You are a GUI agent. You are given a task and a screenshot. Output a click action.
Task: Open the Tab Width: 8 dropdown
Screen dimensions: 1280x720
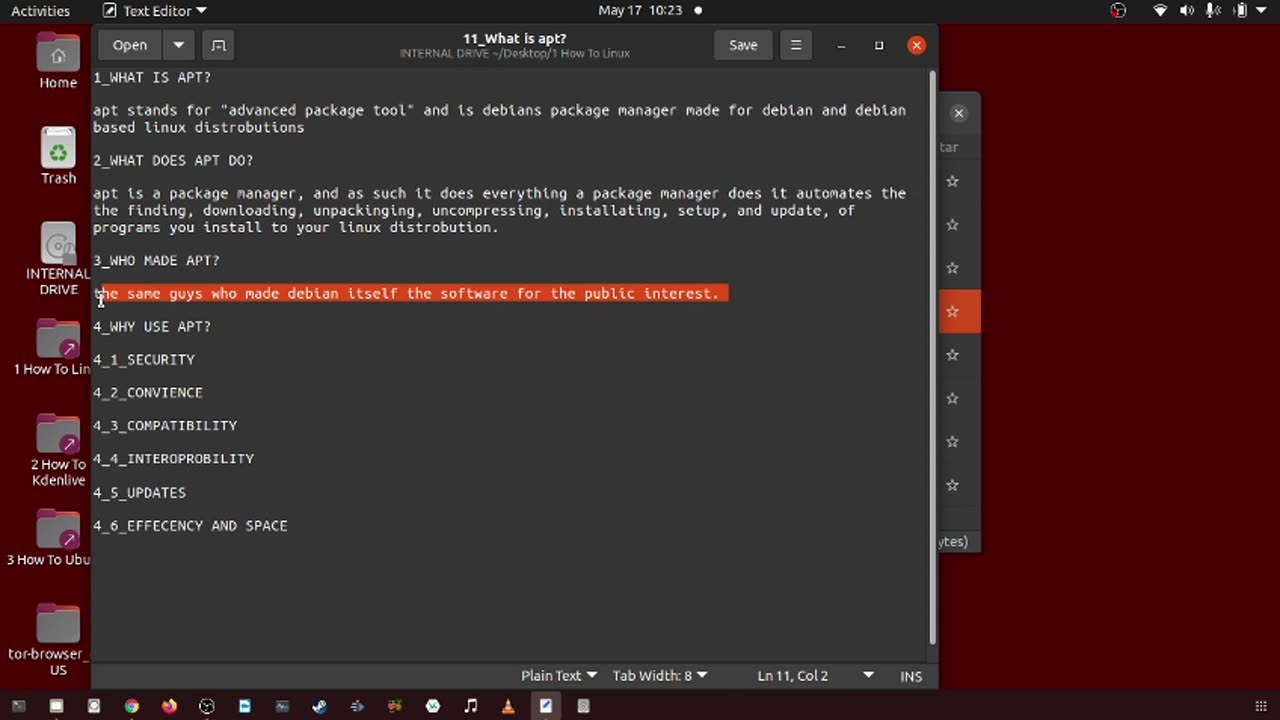[660, 676]
